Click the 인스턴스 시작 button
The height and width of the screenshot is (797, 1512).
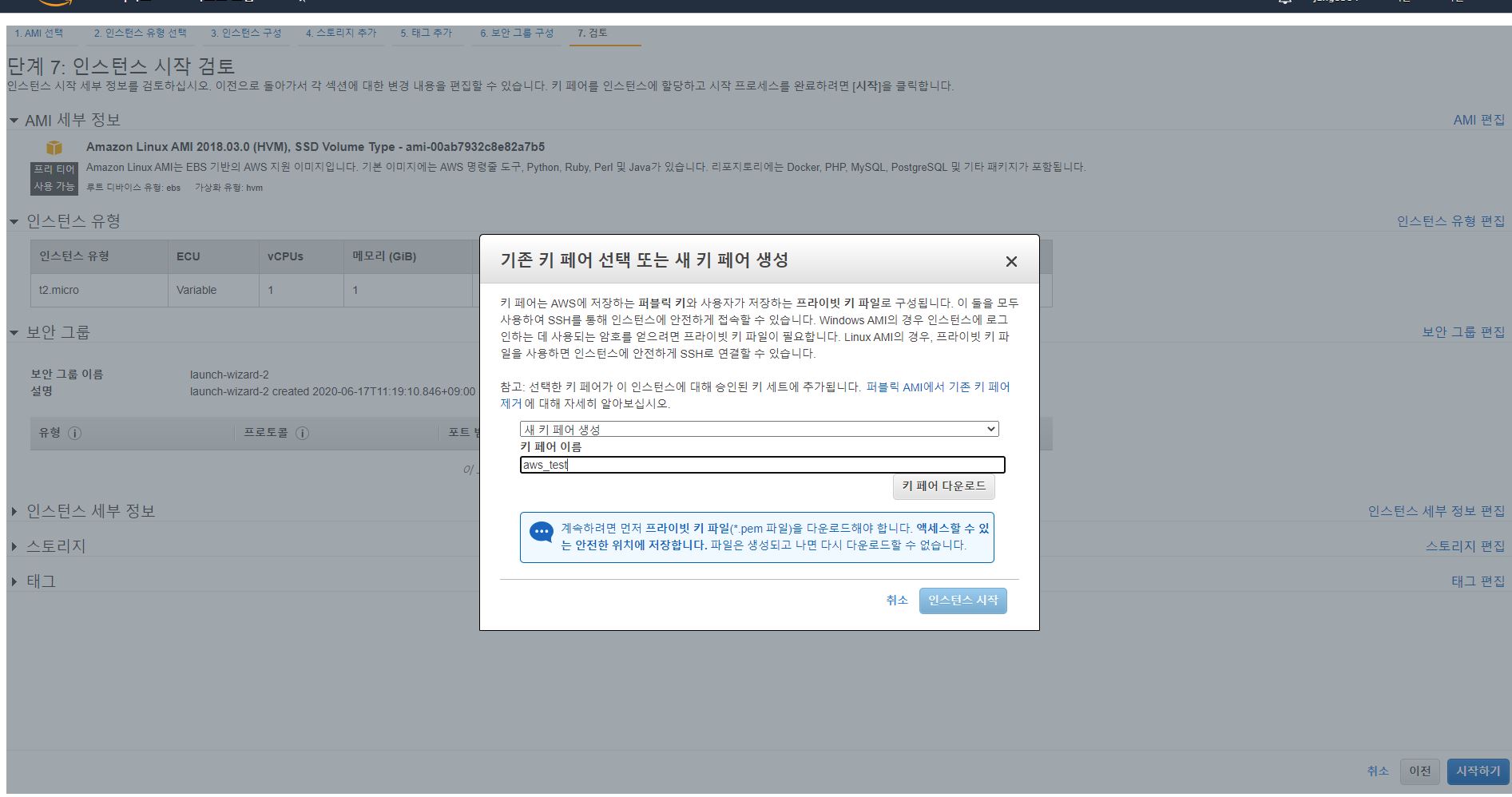[x=962, y=601]
